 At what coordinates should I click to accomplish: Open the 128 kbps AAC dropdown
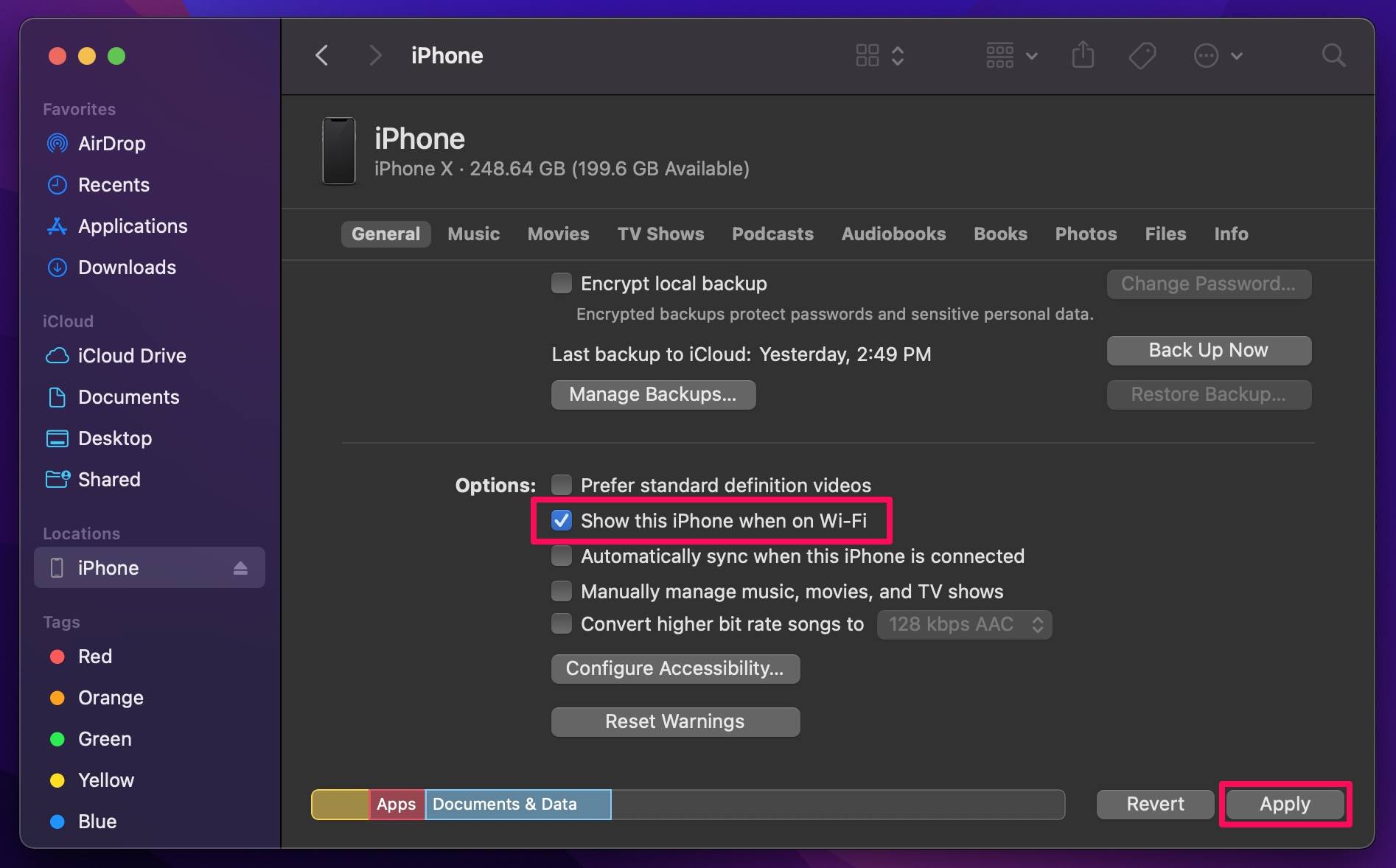[x=963, y=624]
